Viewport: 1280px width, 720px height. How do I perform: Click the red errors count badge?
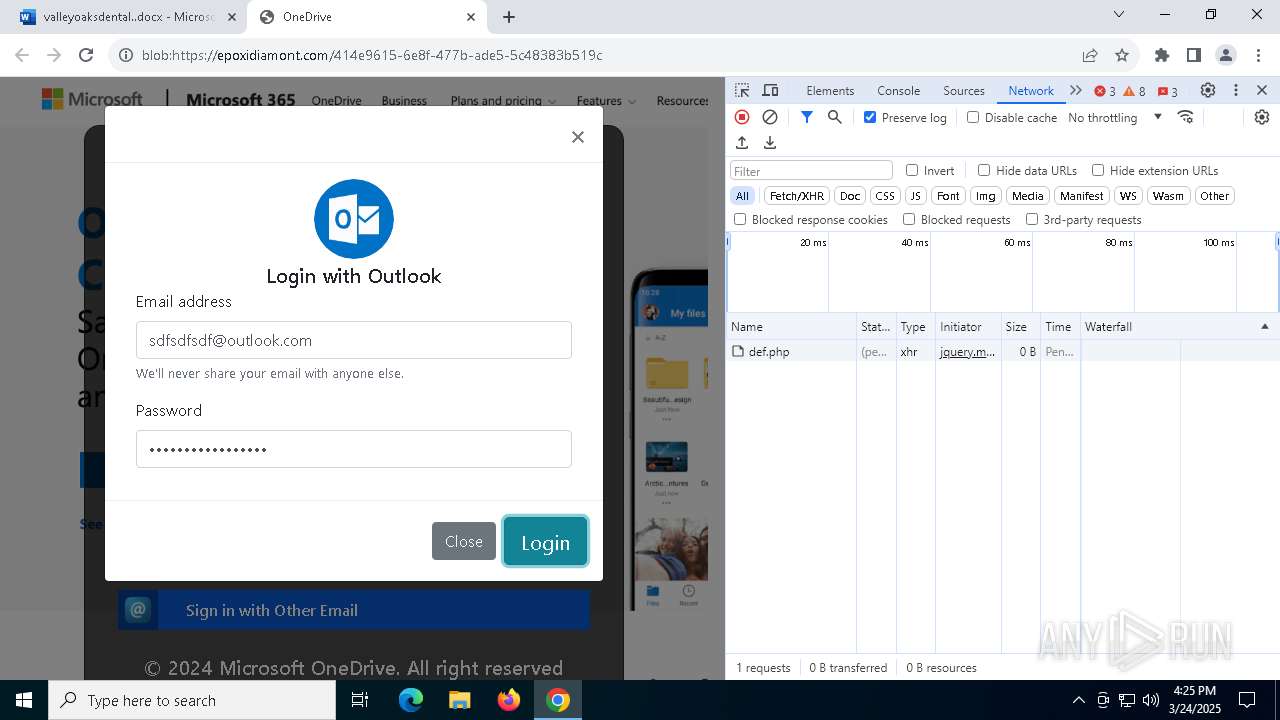1105,91
